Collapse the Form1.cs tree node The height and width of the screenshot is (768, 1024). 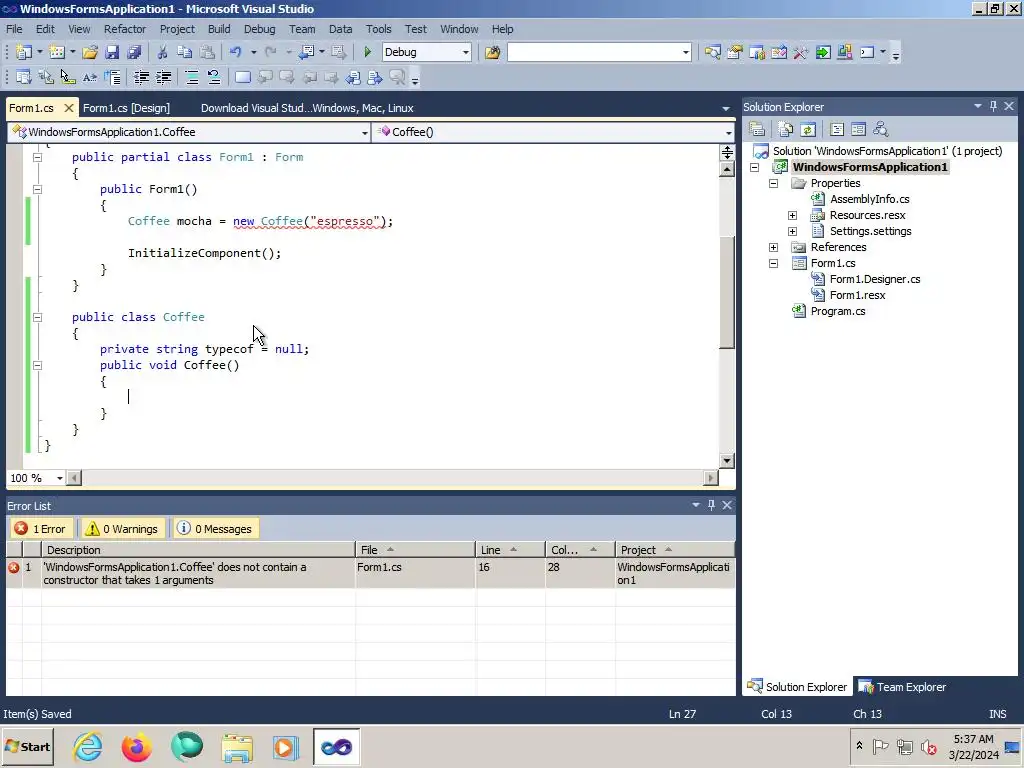[x=774, y=263]
